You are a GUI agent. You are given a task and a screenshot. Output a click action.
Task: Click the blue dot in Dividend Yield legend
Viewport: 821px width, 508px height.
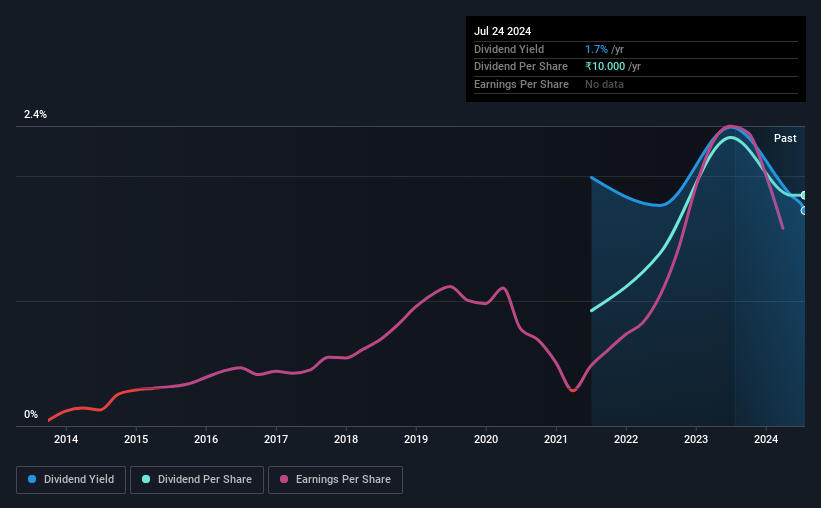pyautogui.click(x=32, y=480)
